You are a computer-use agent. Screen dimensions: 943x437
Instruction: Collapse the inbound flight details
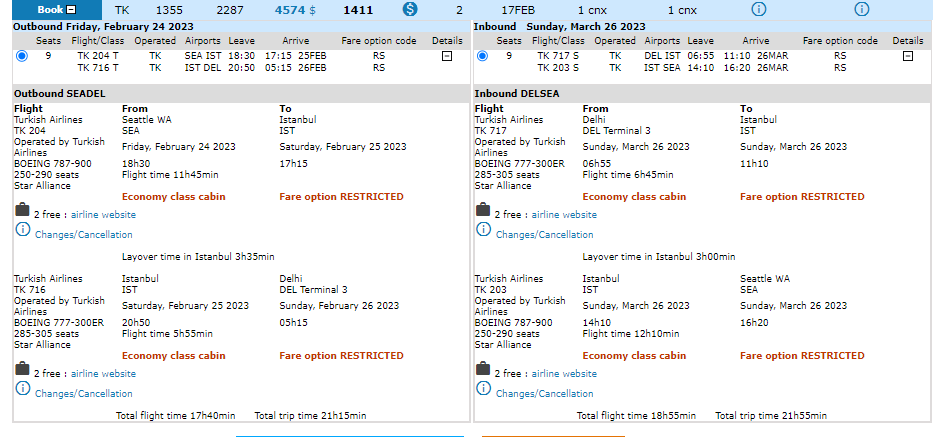[x=907, y=56]
